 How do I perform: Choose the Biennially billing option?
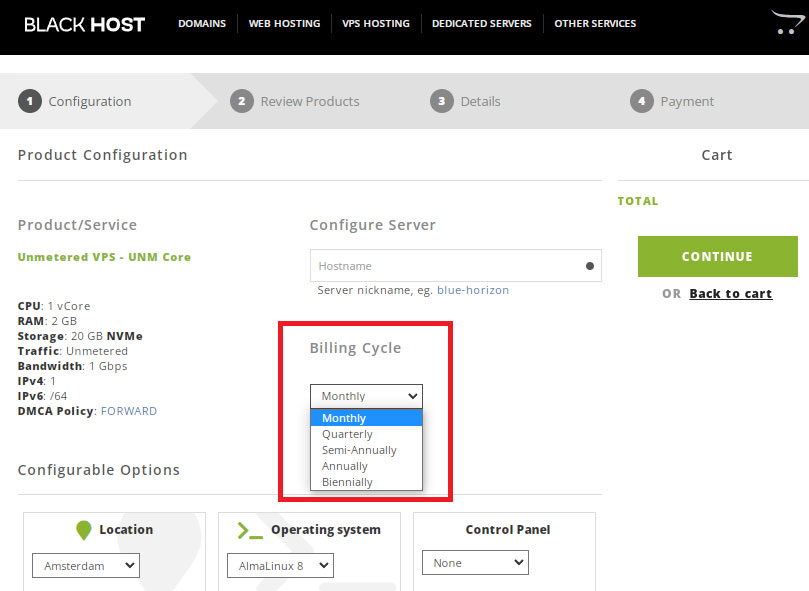(x=366, y=482)
